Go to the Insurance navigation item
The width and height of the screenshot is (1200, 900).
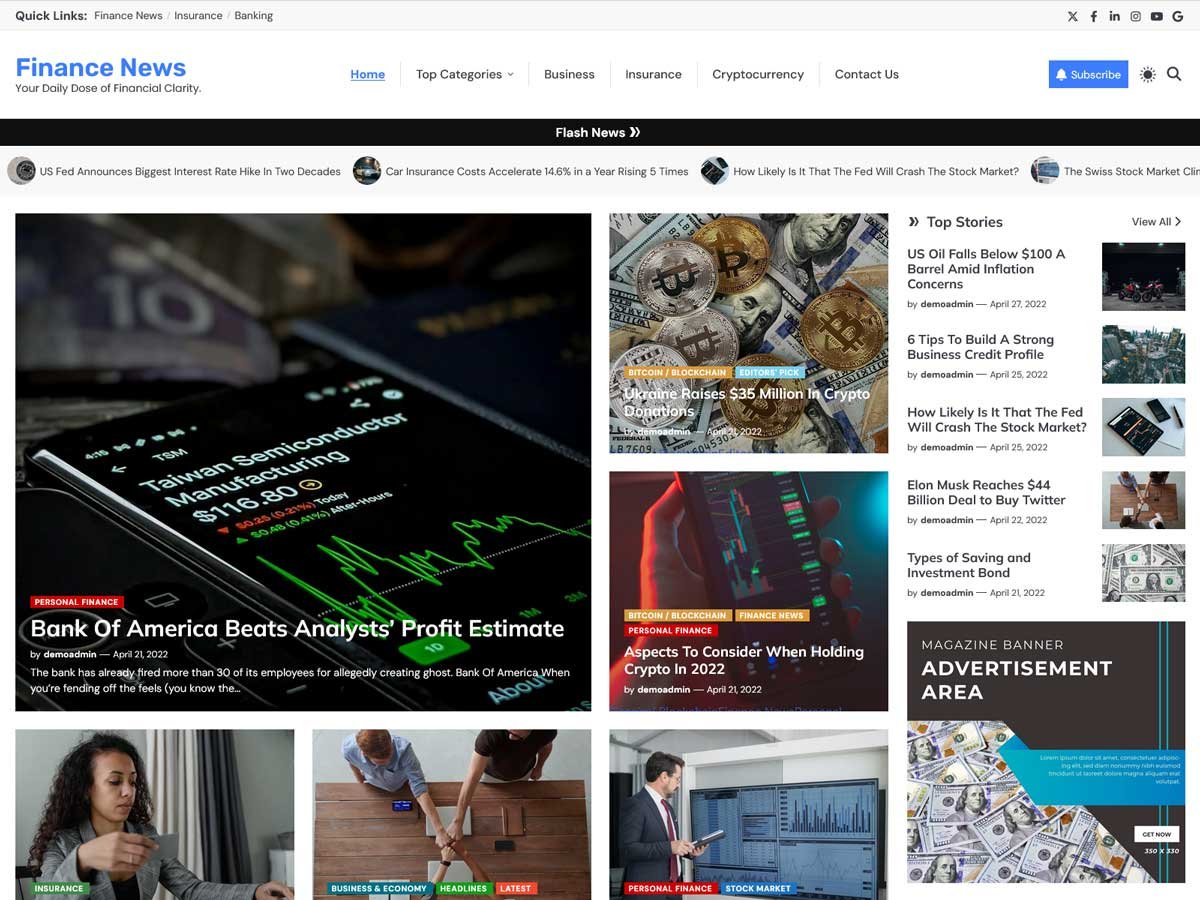coord(653,74)
